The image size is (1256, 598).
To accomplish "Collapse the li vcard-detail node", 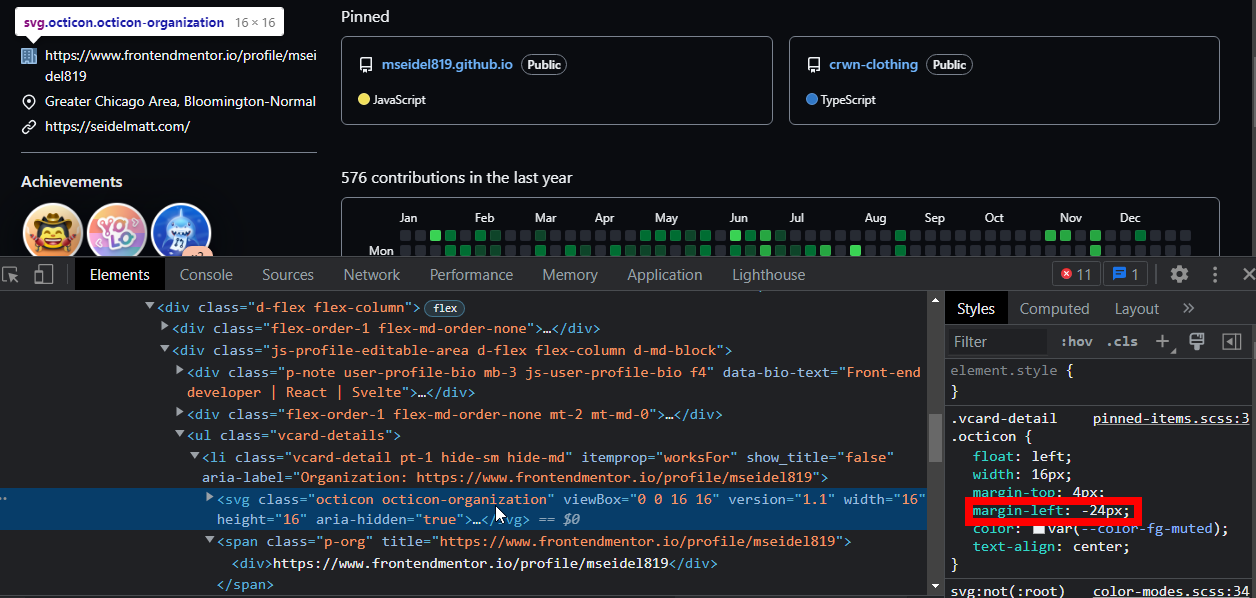I will [x=196, y=457].
